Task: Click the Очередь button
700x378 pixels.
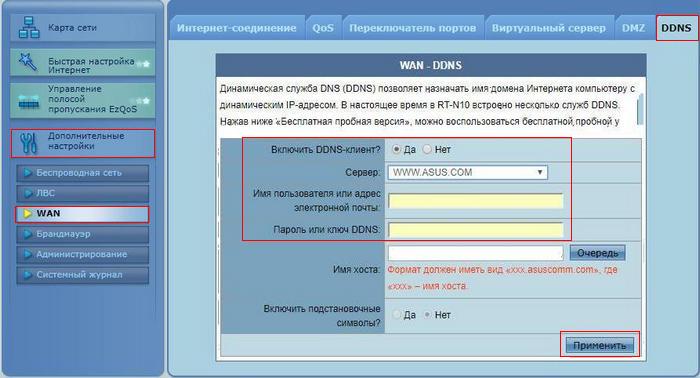Action: 597,253
